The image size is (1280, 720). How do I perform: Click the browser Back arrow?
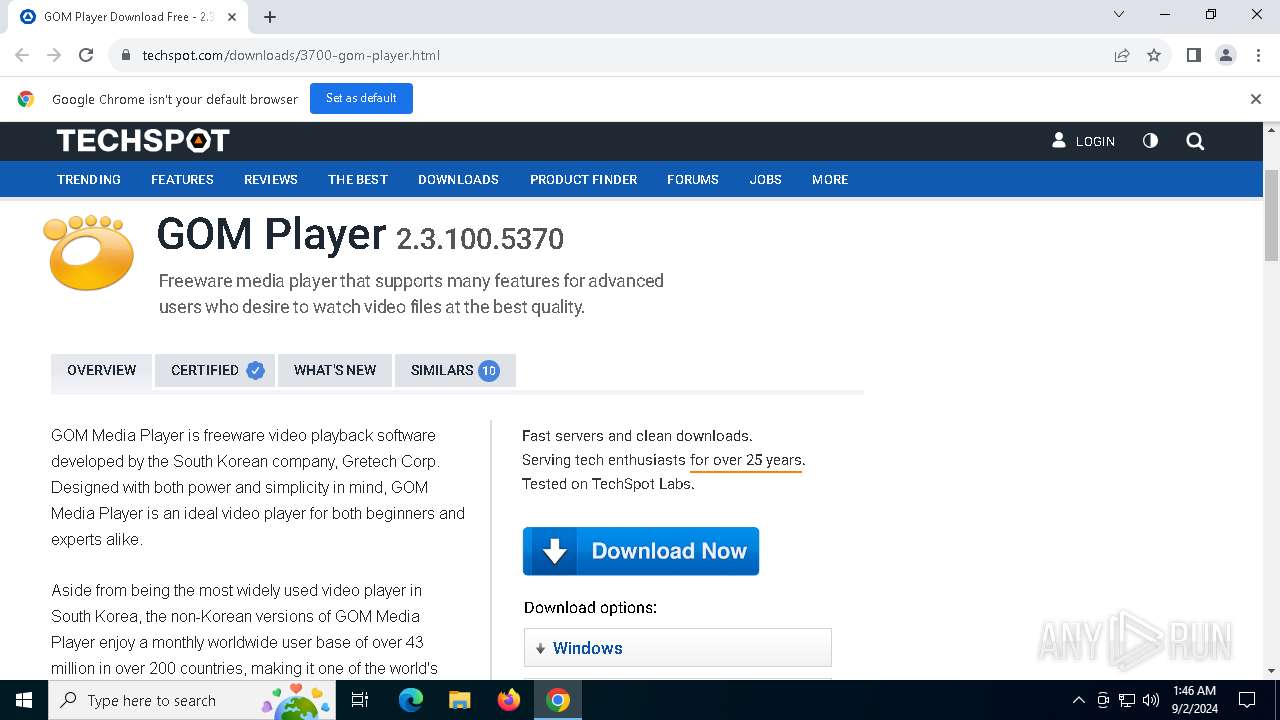click(22, 55)
